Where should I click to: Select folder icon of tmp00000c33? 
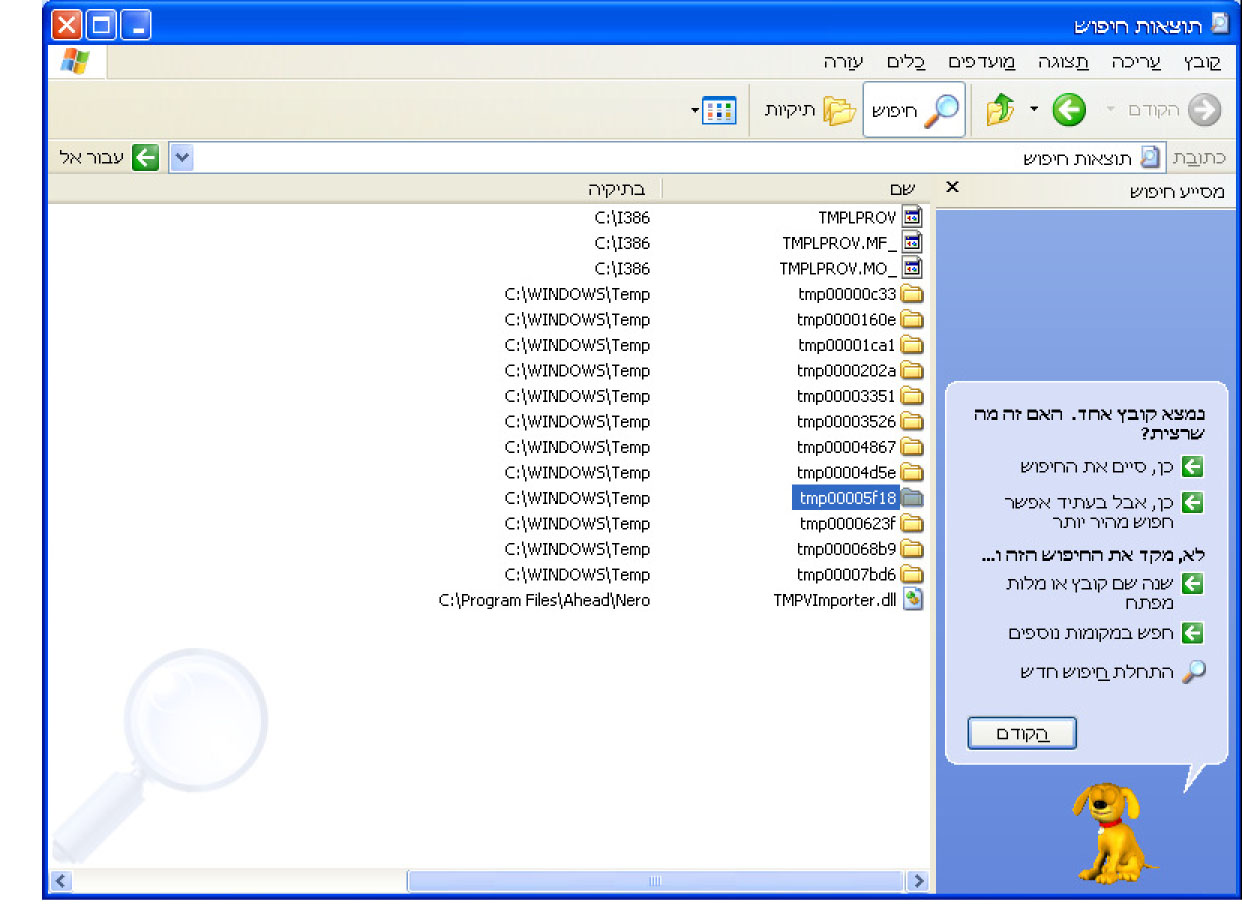coord(912,294)
